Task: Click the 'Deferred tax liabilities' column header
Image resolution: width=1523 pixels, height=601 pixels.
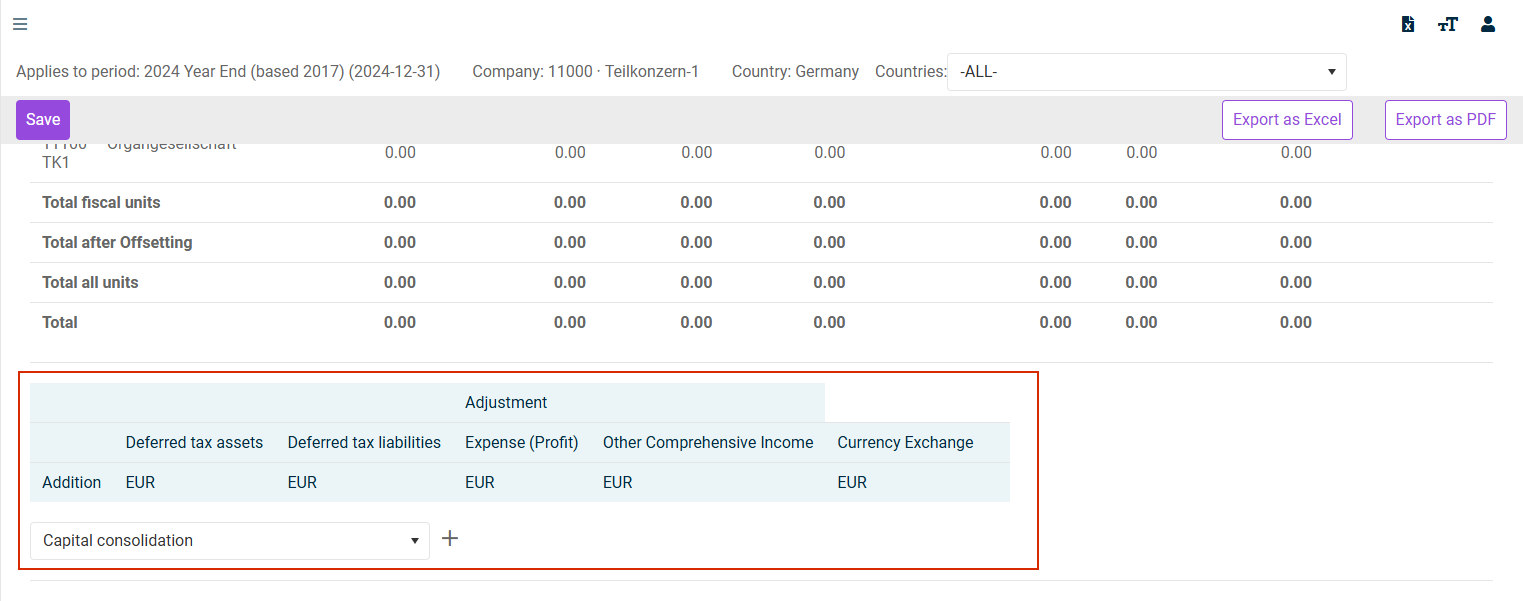Action: (364, 442)
